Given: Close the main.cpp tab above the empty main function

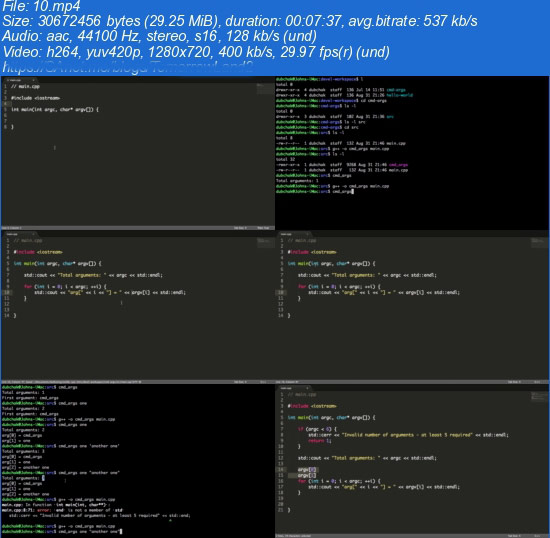Looking at the screenshot, I should tap(34, 80).
